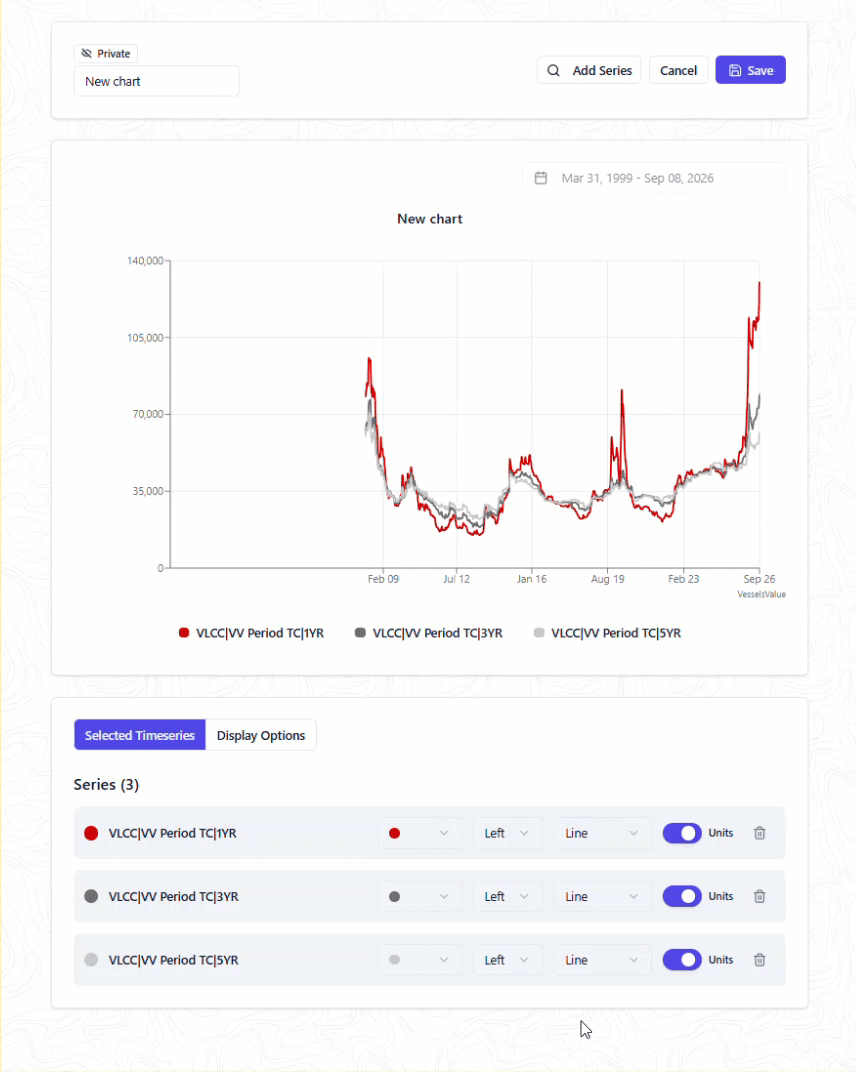This screenshot has height=1072, width=856.
Task: Click the date range Mar 31, 1999 - Sep 08, 2026
Action: point(637,178)
